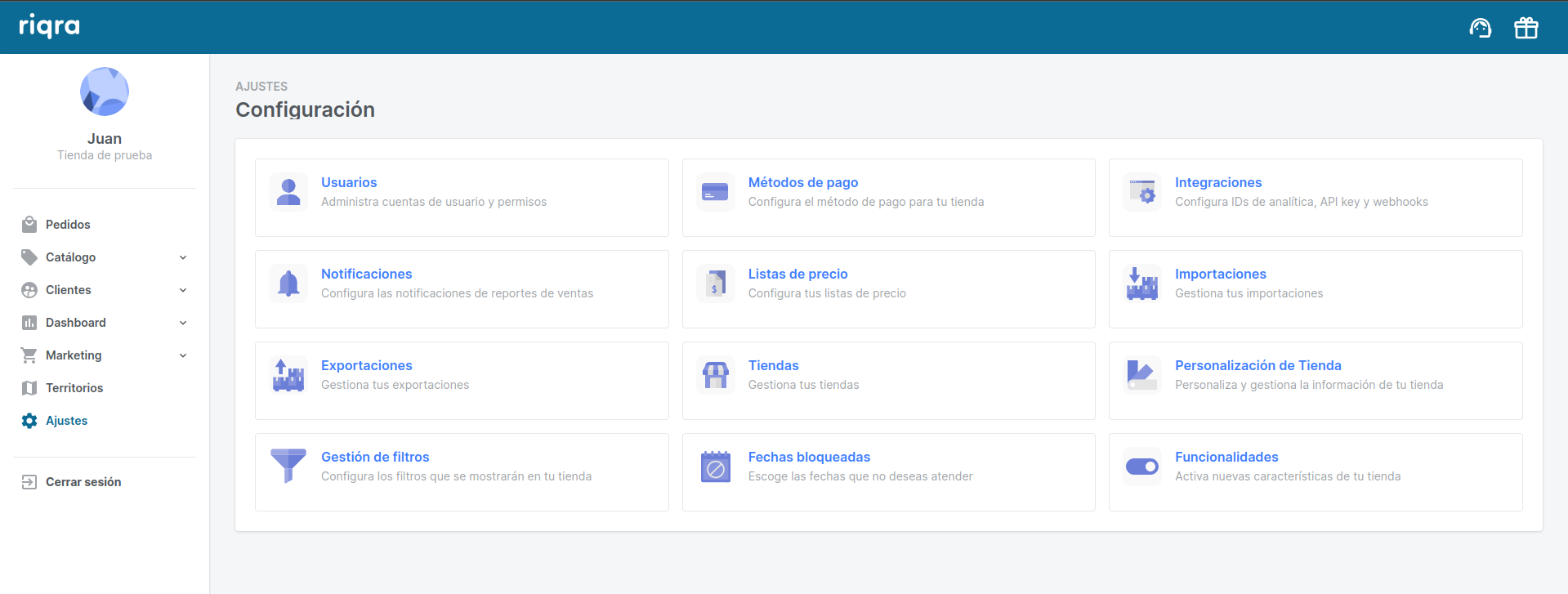Screen dimensions: 1568x594
Task: Open the Funcionalidades link
Action: click(1226, 457)
